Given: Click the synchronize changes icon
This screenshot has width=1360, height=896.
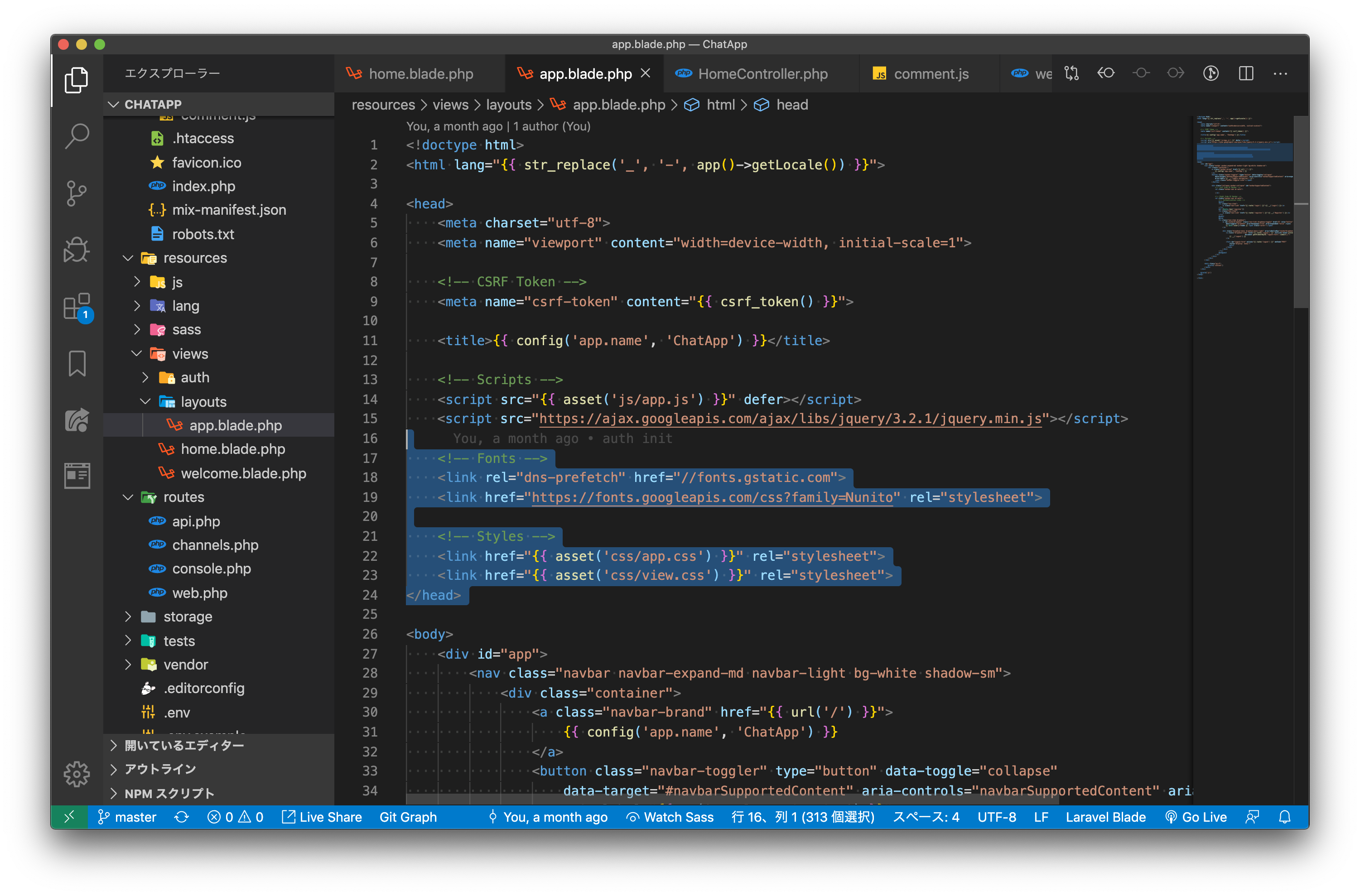Looking at the screenshot, I should click(181, 817).
